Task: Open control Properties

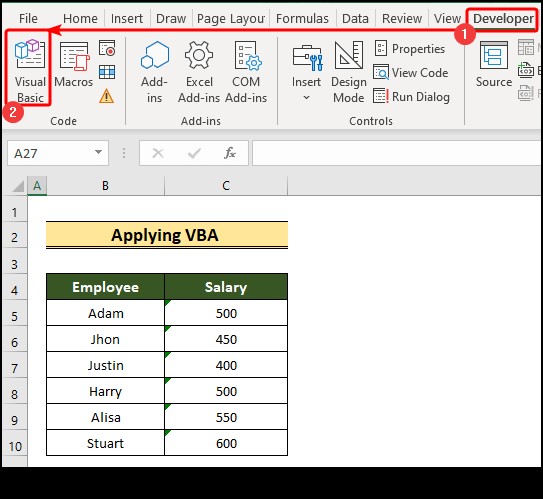Action: [x=410, y=48]
